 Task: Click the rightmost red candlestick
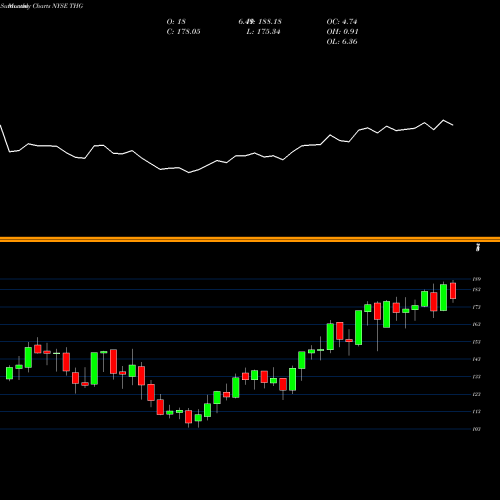[453, 291]
